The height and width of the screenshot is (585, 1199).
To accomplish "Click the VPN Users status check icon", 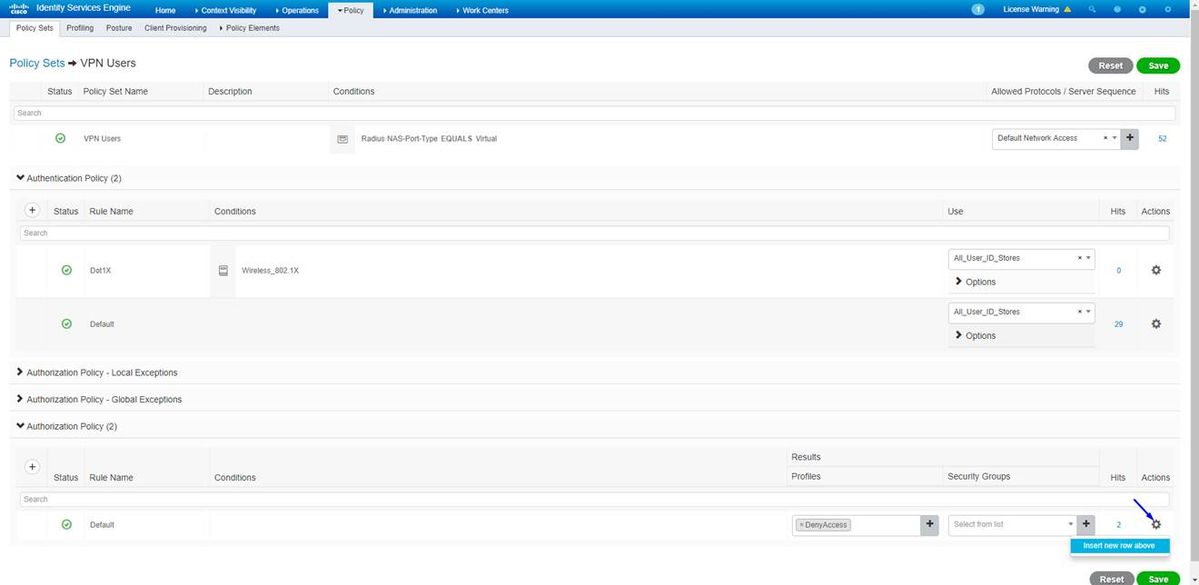I will (x=60, y=138).
